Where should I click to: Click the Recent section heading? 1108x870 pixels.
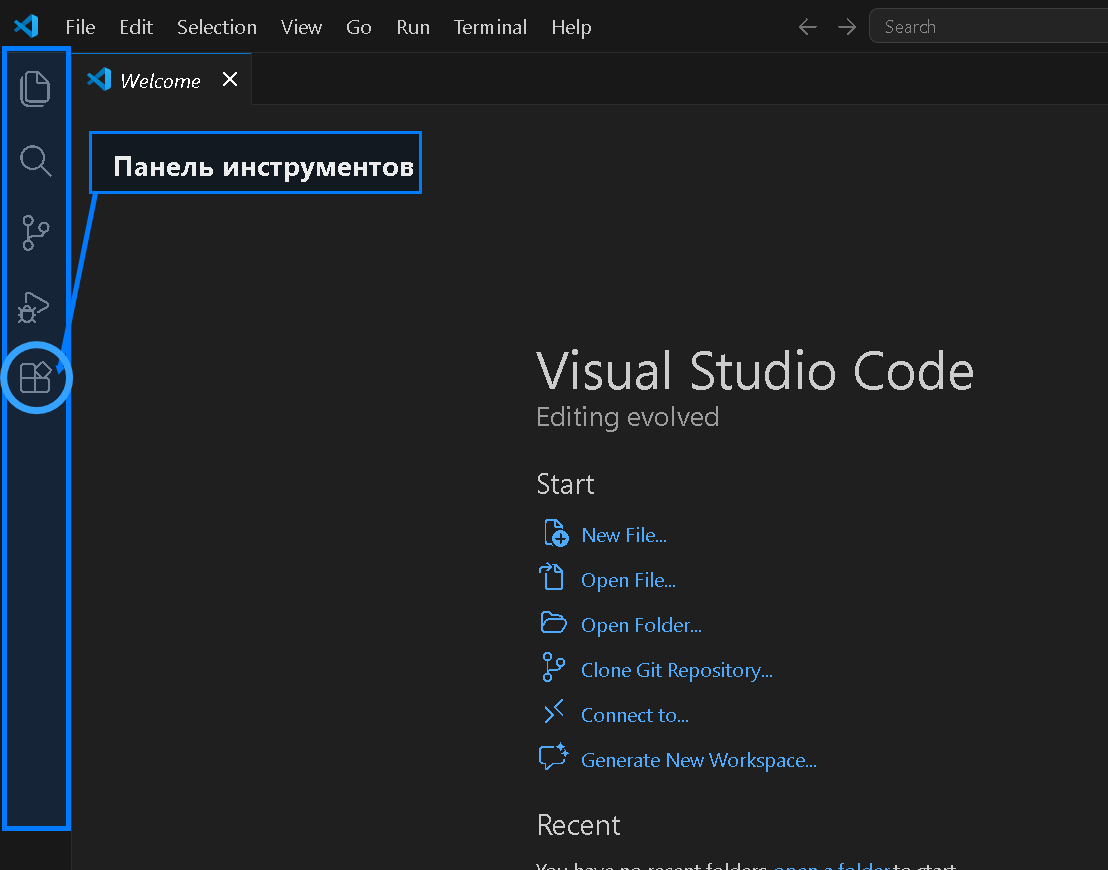579,825
